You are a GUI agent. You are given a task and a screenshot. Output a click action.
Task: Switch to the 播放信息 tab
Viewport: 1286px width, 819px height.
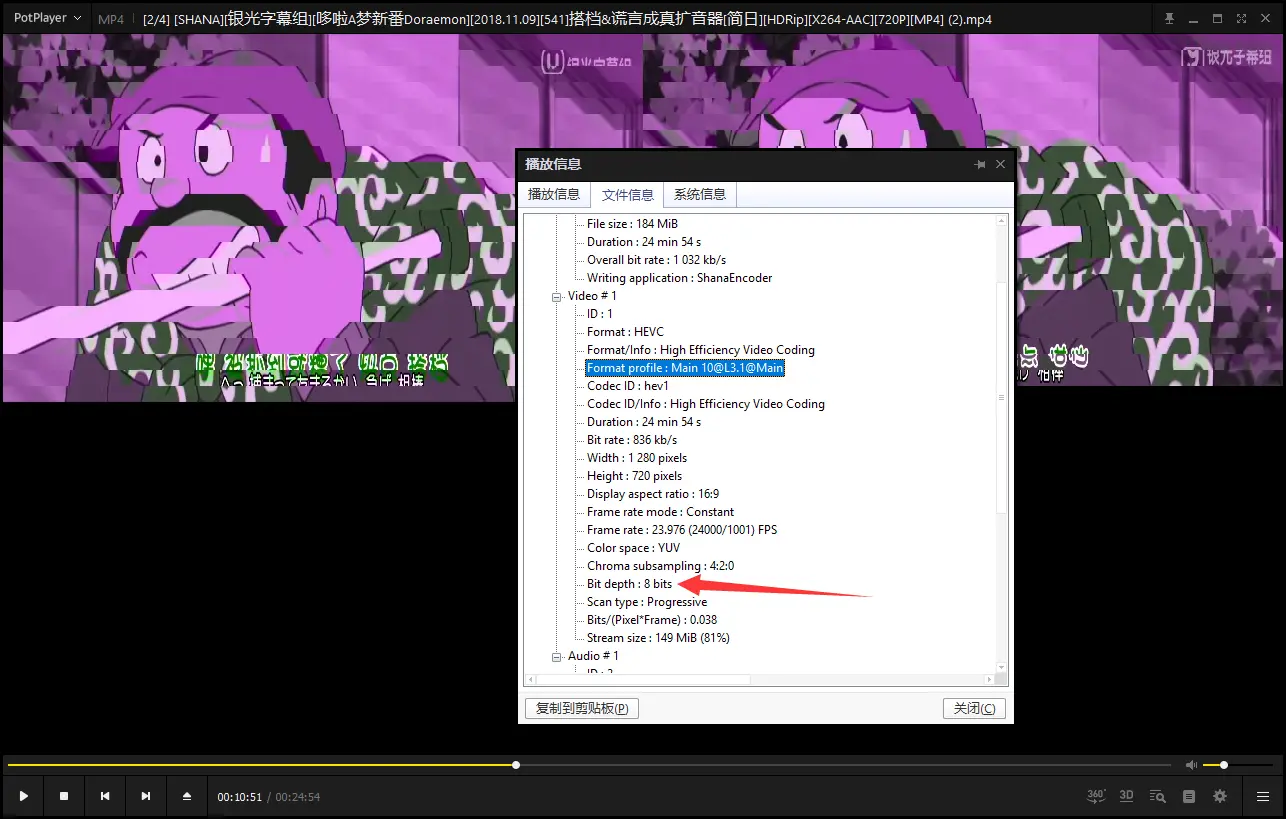click(x=554, y=194)
